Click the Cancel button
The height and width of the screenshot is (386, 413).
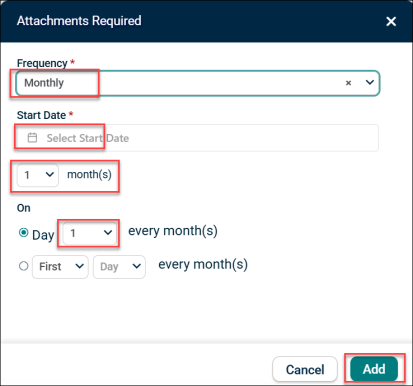pos(305,369)
